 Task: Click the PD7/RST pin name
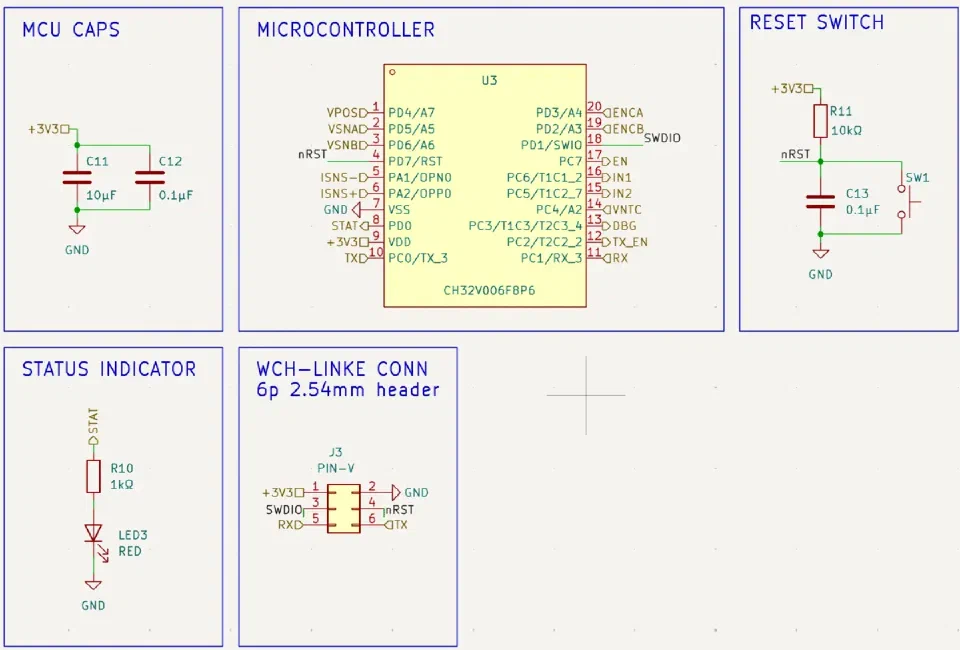pyautogui.click(x=415, y=162)
